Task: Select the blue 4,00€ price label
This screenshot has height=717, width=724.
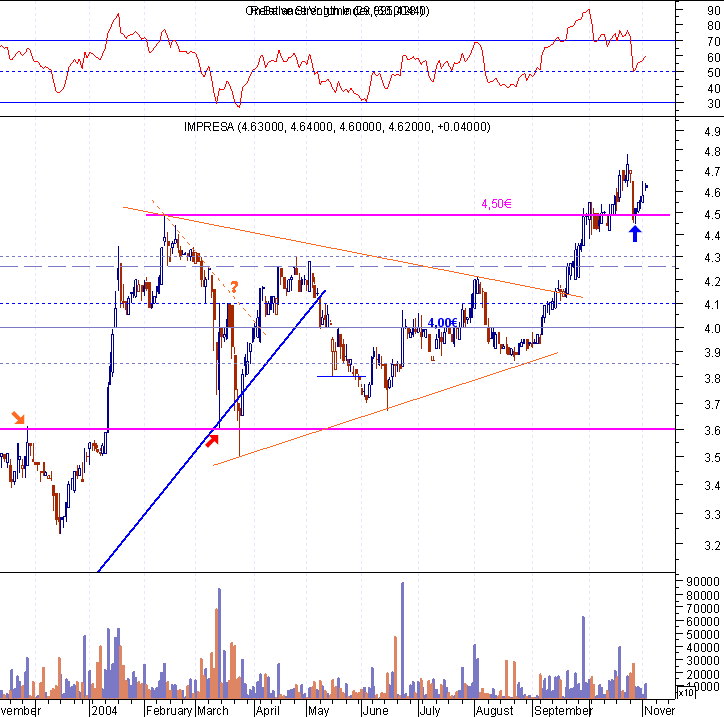Action: tap(443, 323)
